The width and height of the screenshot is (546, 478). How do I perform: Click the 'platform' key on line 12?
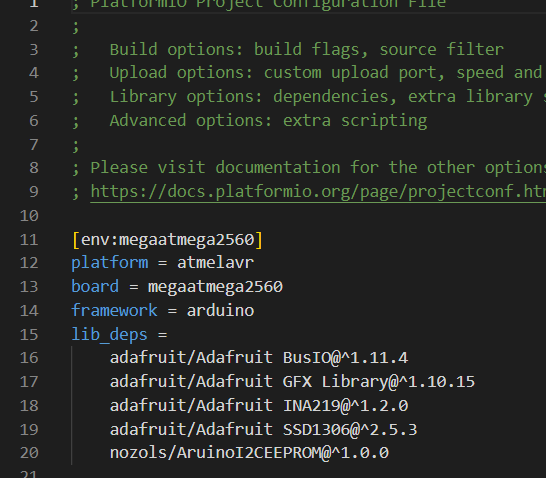[x=110, y=263]
